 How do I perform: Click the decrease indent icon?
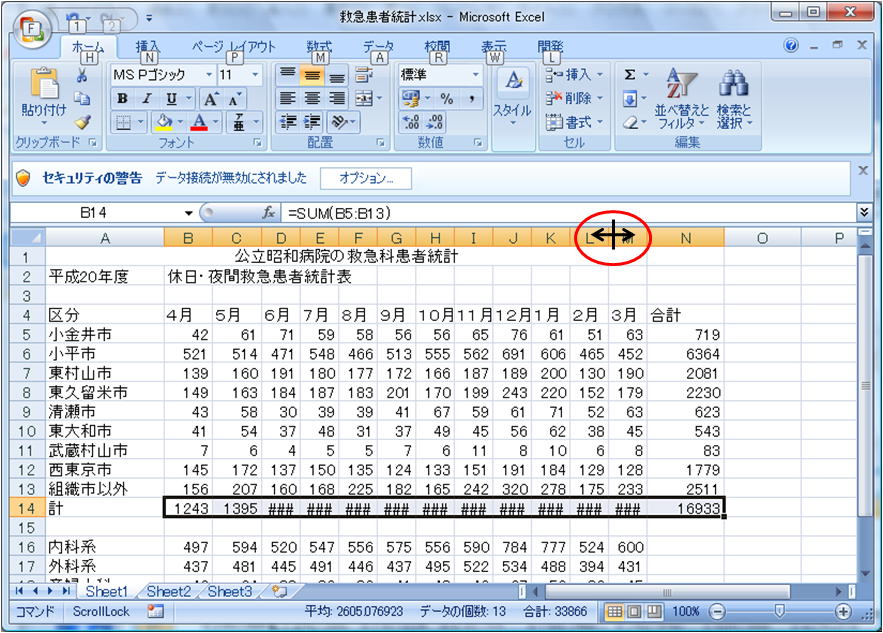tap(288, 122)
